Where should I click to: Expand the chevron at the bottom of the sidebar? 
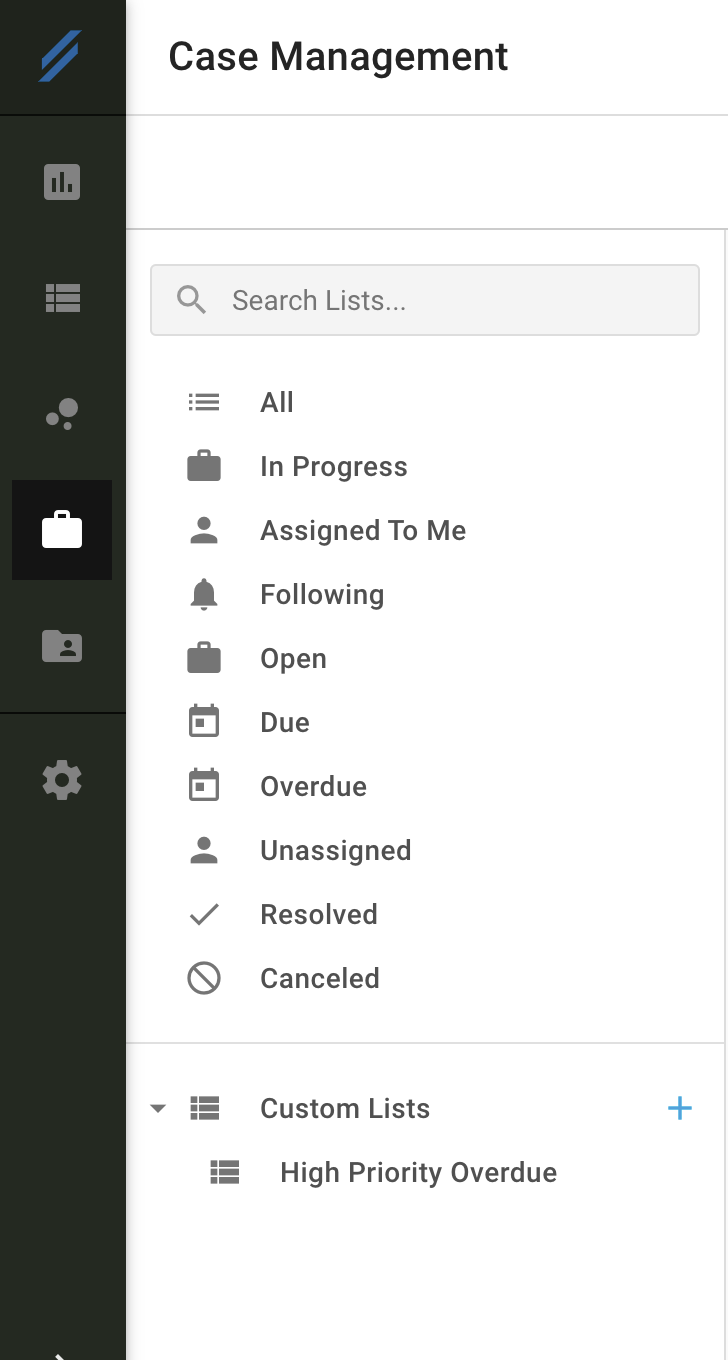(x=62, y=1355)
